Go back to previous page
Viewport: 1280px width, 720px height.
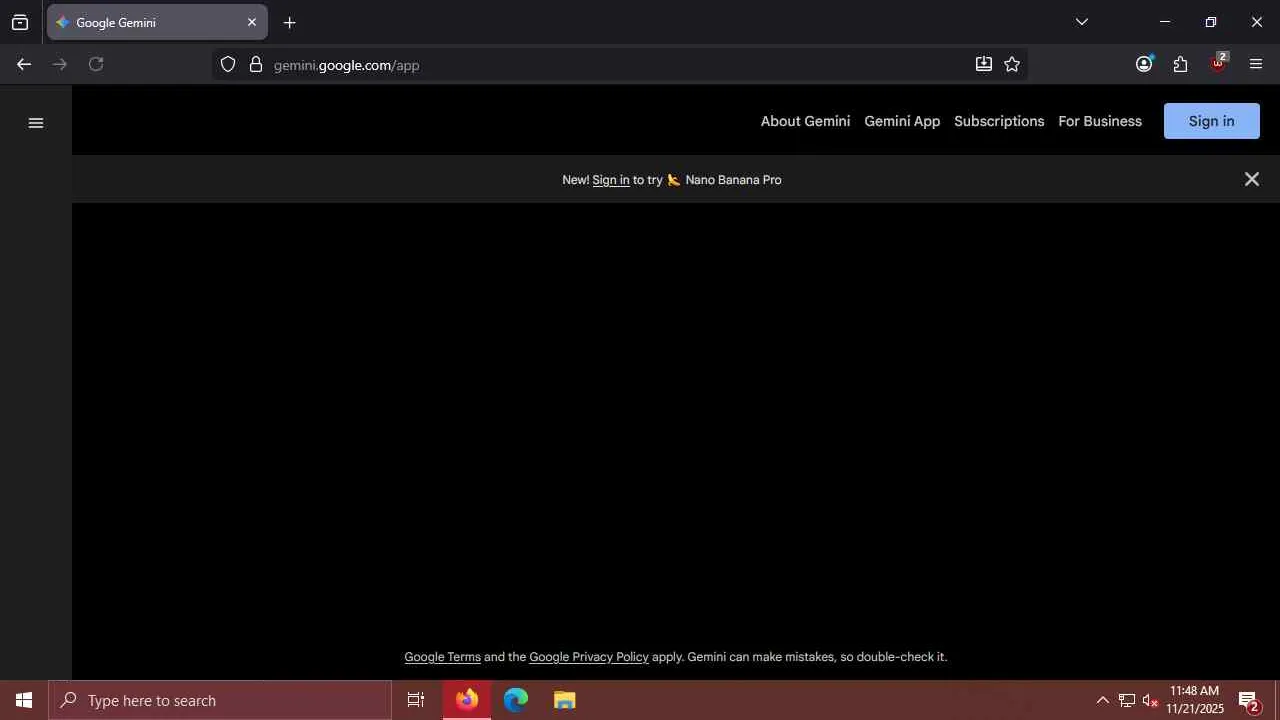pos(24,64)
